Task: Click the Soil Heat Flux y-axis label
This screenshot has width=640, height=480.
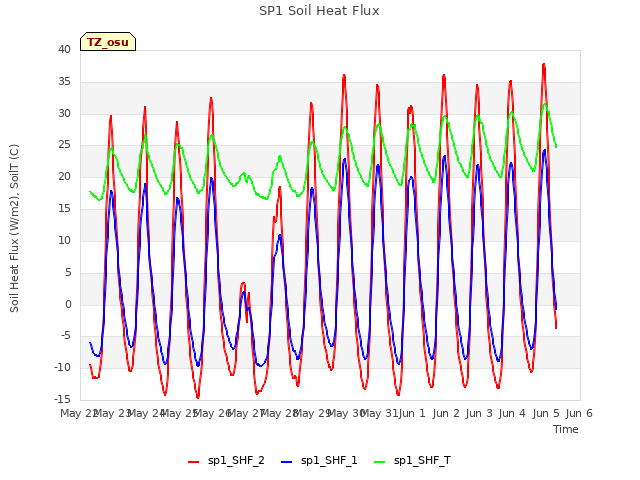Action: click(14, 228)
